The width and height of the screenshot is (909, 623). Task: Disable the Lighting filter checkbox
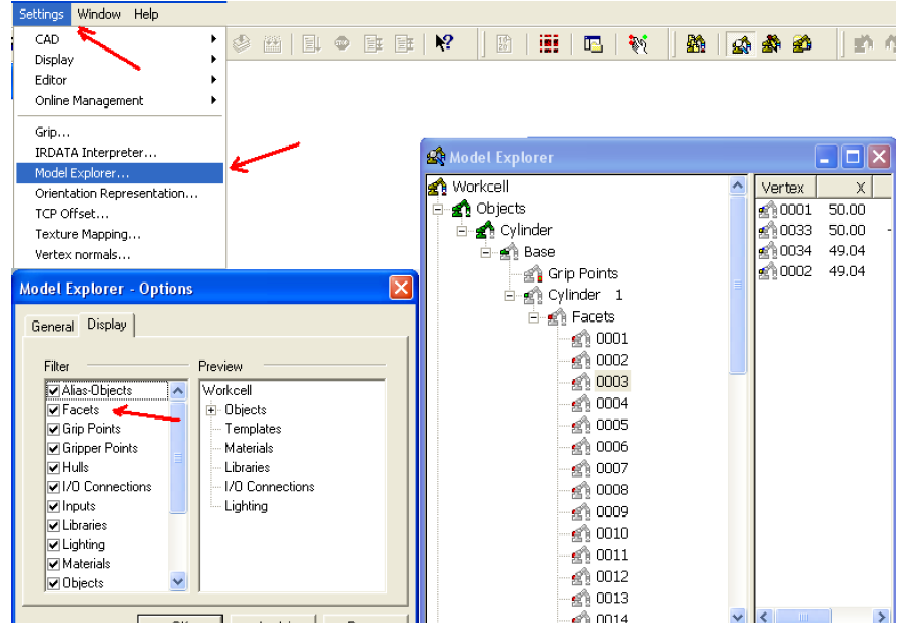click(53, 545)
